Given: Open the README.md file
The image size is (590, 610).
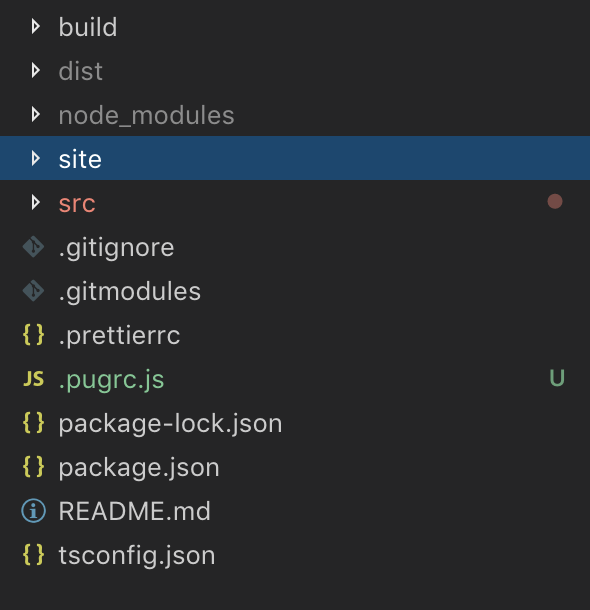Looking at the screenshot, I should (135, 511).
